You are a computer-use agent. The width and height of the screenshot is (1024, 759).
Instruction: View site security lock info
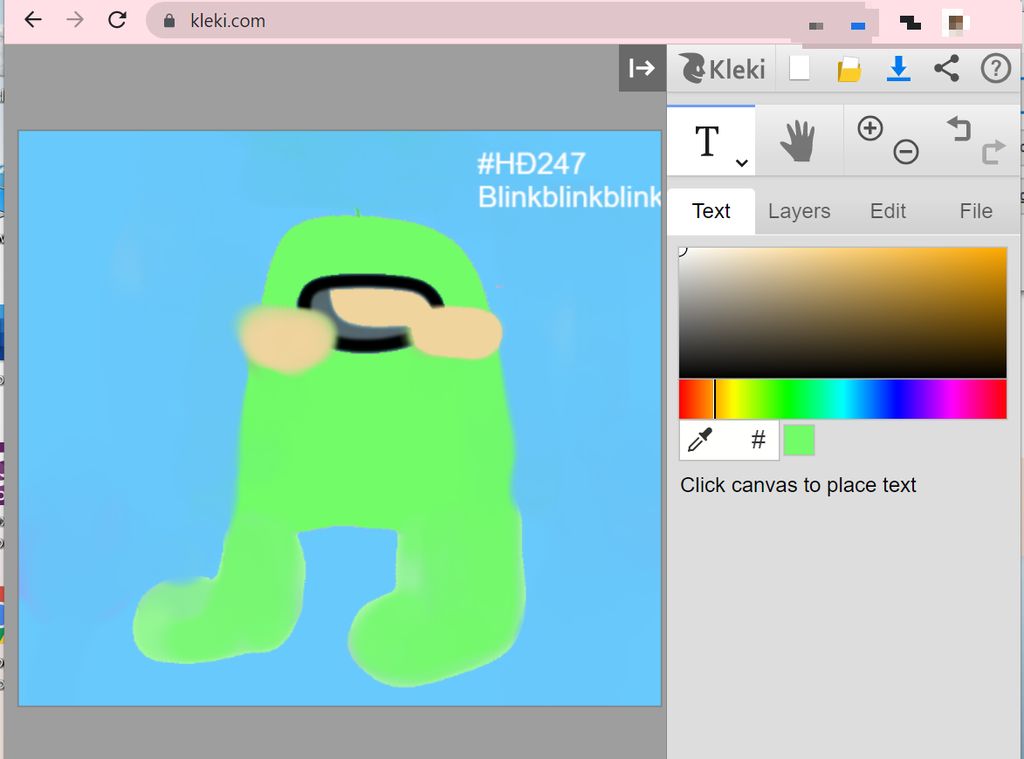pyautogui.click(x=169, y=21)
